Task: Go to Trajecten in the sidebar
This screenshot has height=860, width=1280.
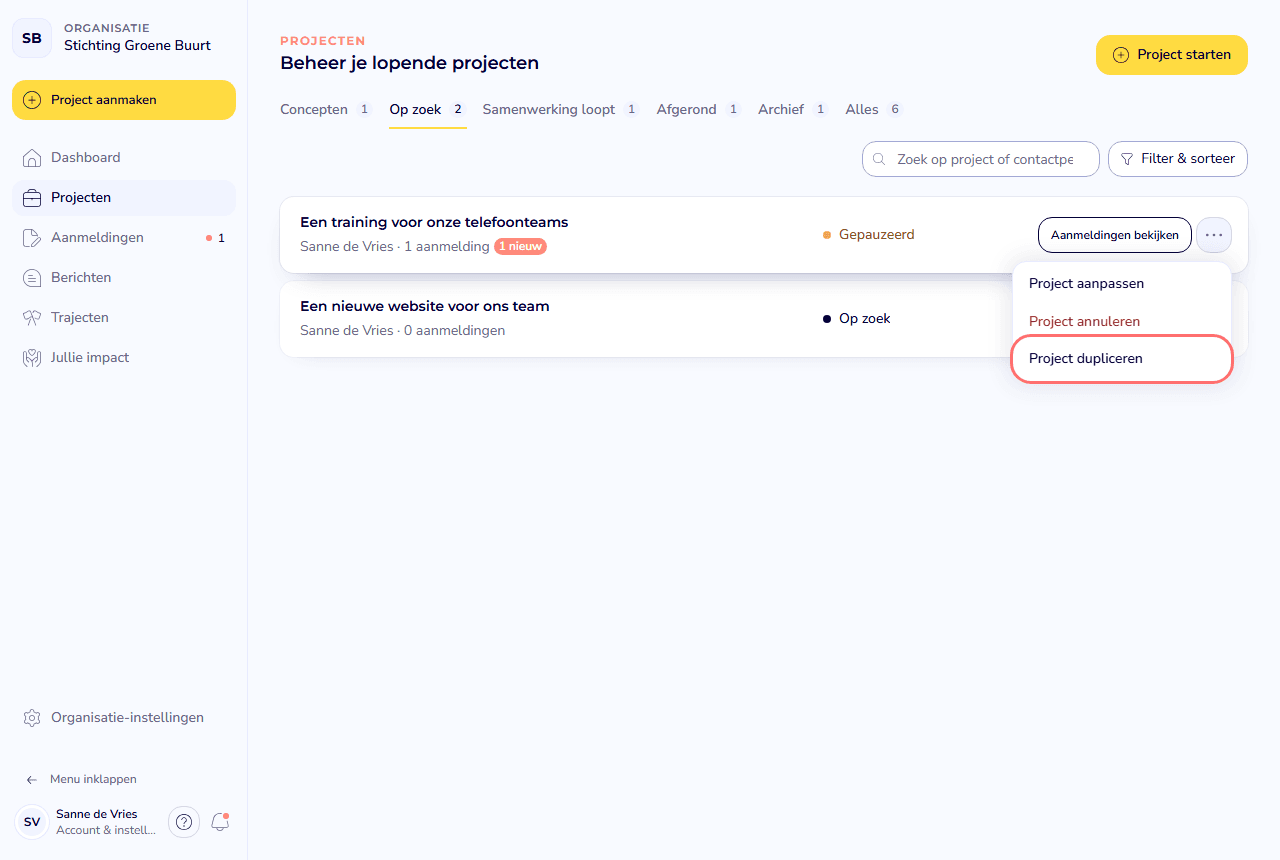Action: 124,318
